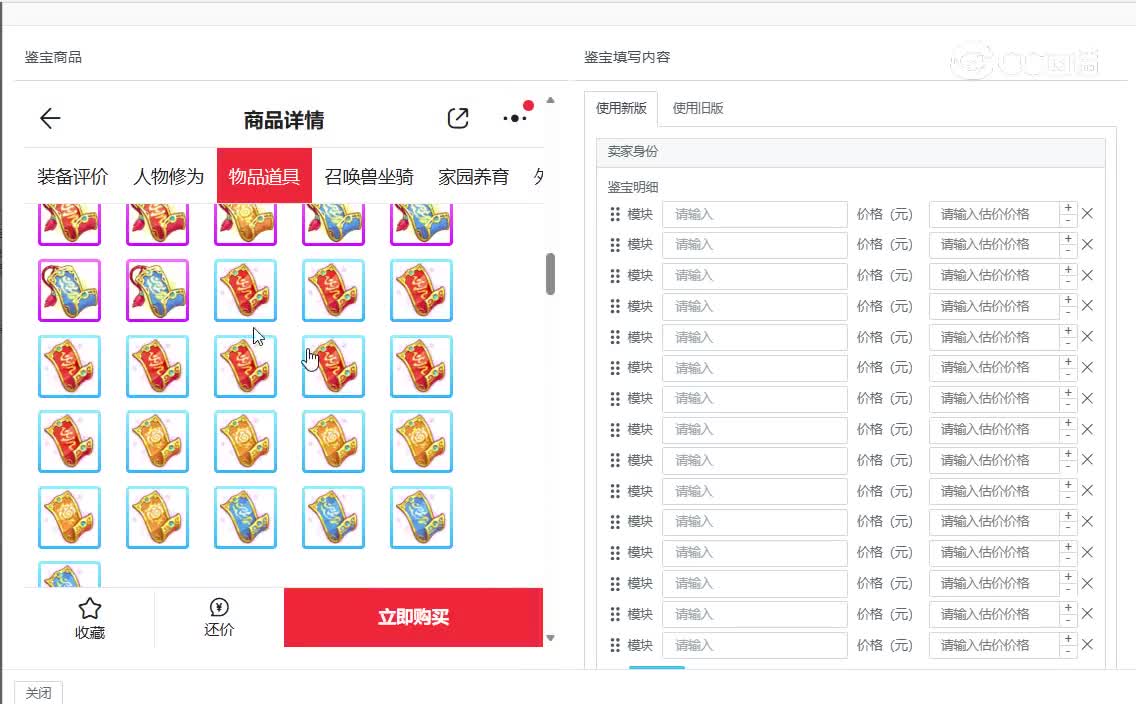Click the 鉴宝商品 heading
1136x704 pixels.
53,57
